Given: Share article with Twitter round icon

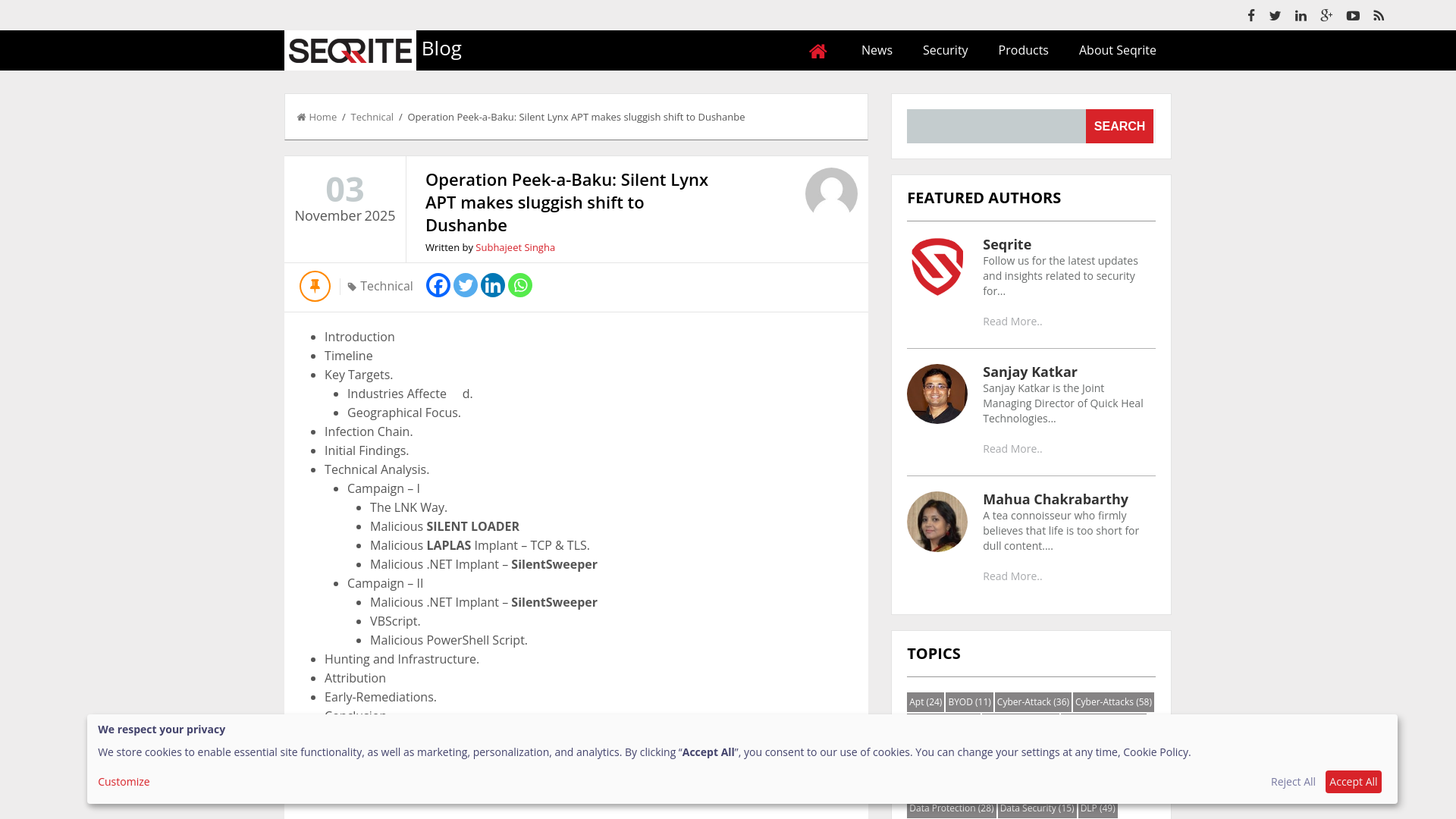Looking at the screenshot, I should click(x=466, y=285).
